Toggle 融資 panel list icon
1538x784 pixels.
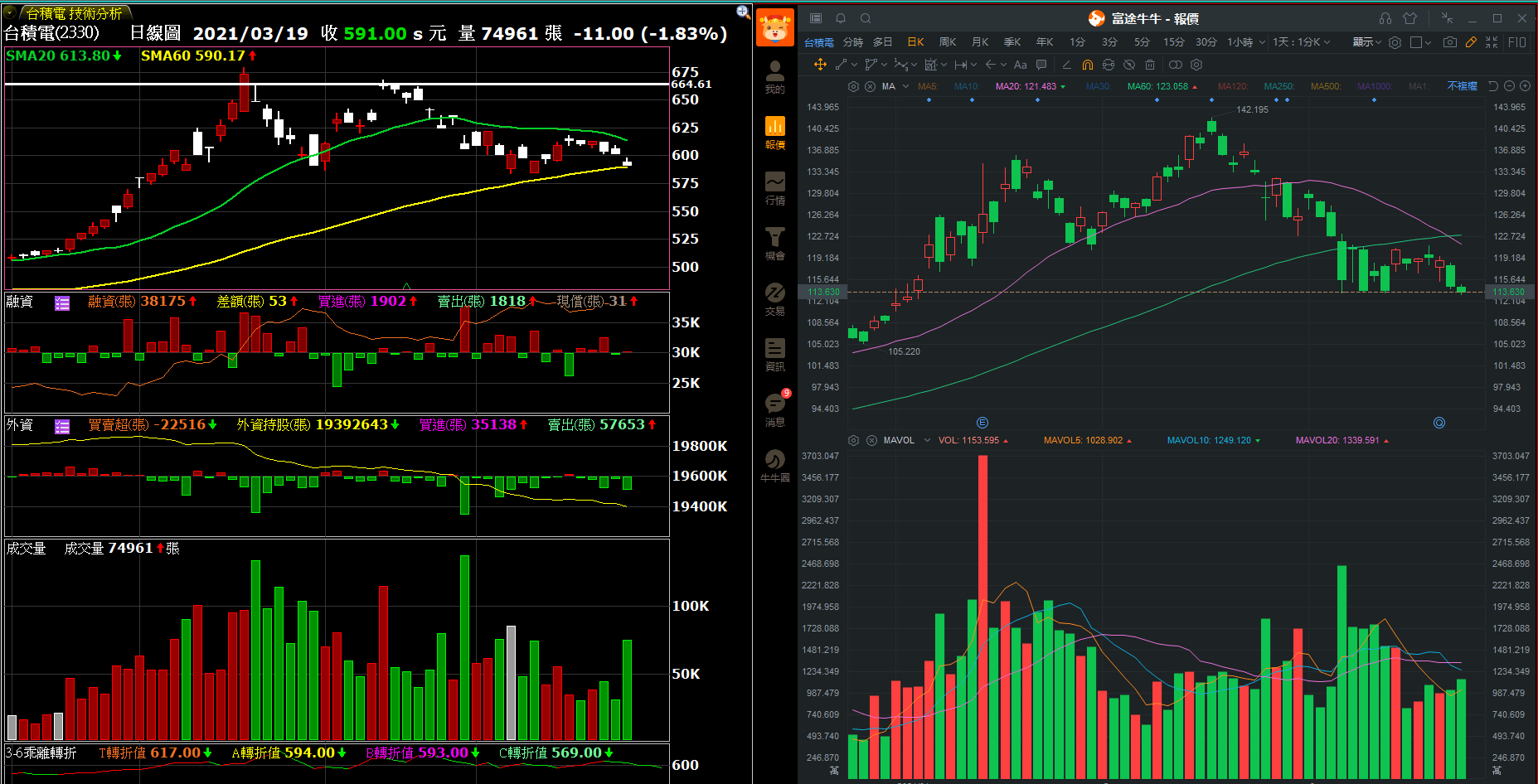coord(62,303)
